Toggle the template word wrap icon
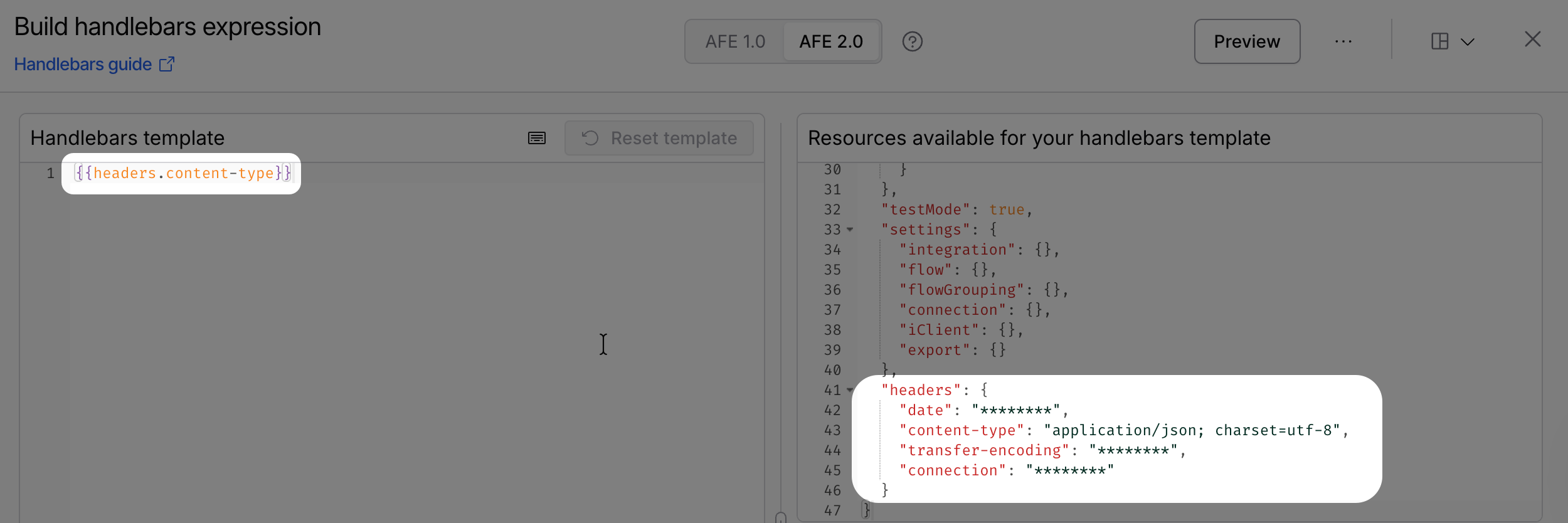This screenshot has height=523, width=1568. pyautogui.click(x=537, y=138)
